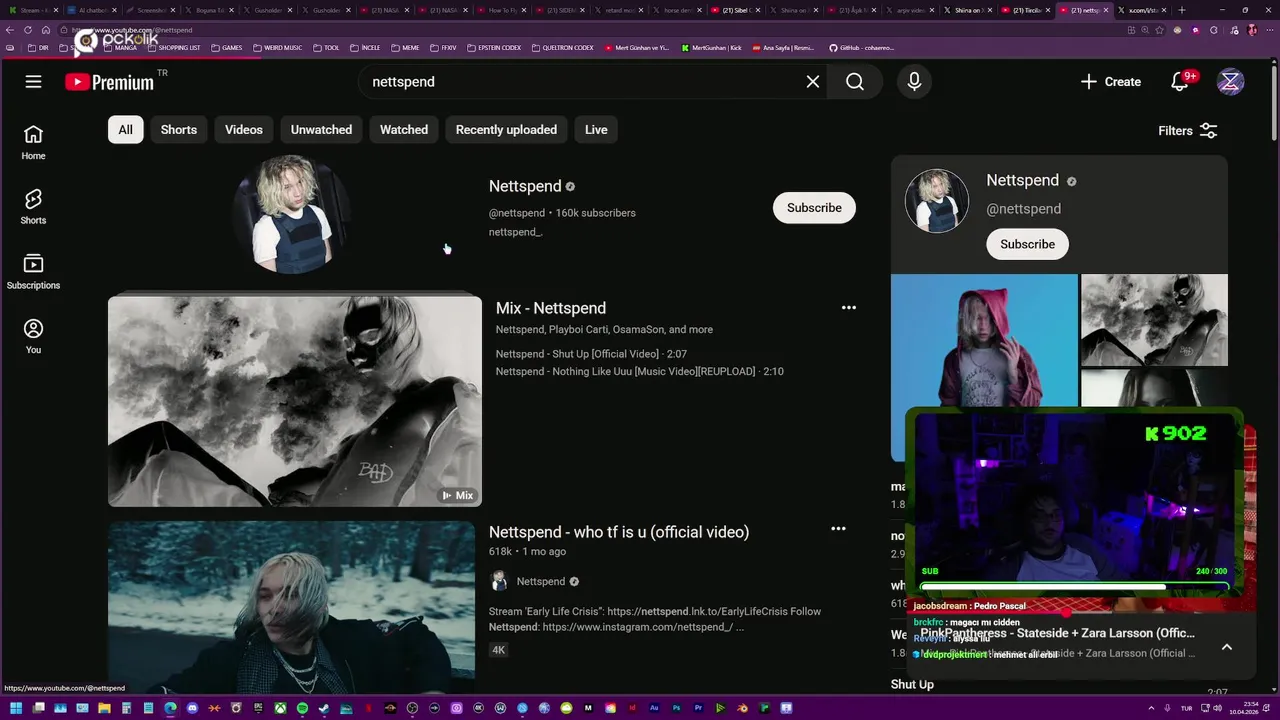Open more options for Mix - Nettspend

[849, 308]
